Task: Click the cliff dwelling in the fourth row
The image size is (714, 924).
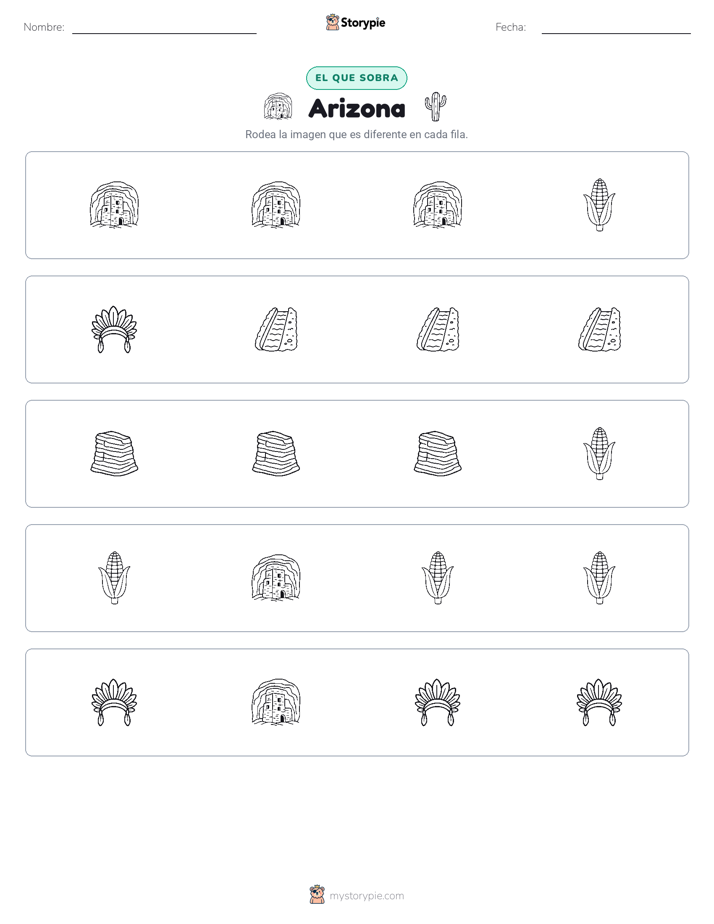Action: click(276, 578)
